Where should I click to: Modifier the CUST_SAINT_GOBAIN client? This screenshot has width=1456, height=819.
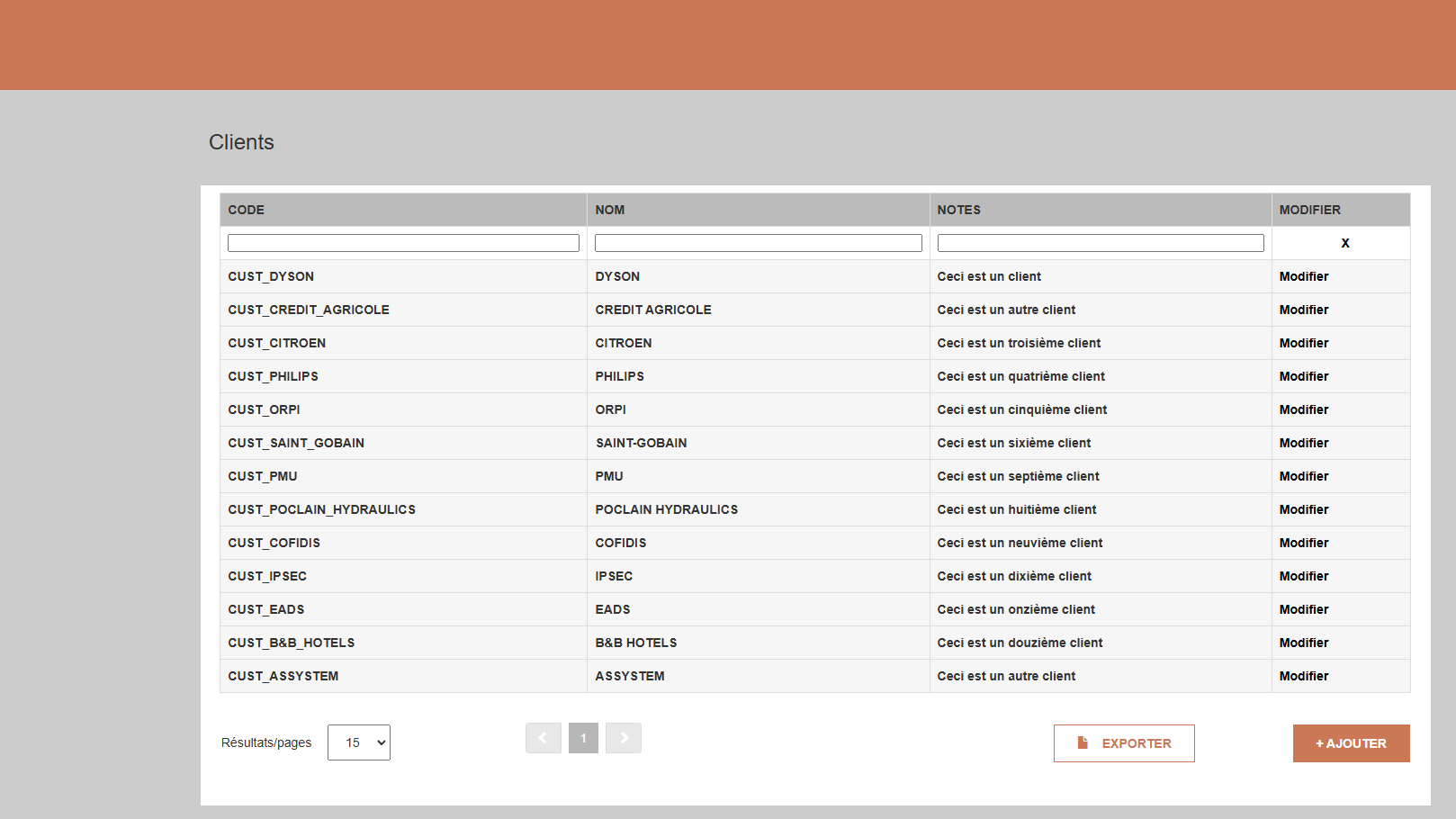(1304, 443)
